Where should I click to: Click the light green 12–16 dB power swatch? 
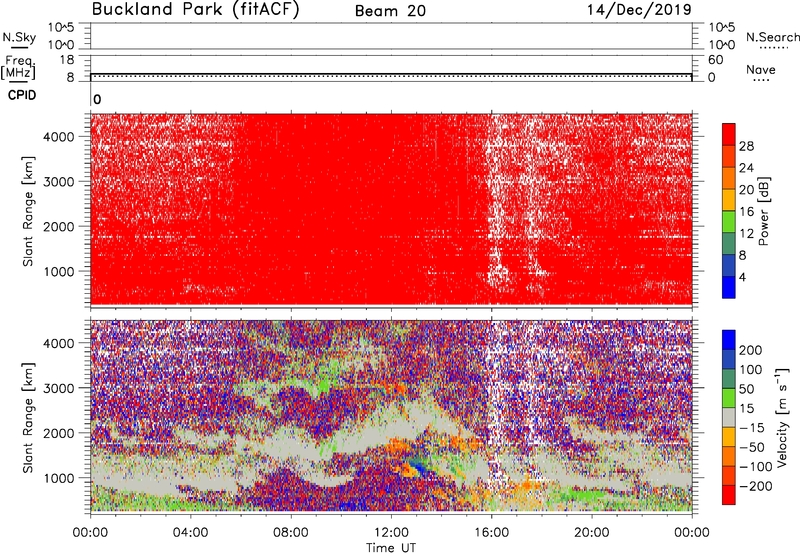pos(729,221)
